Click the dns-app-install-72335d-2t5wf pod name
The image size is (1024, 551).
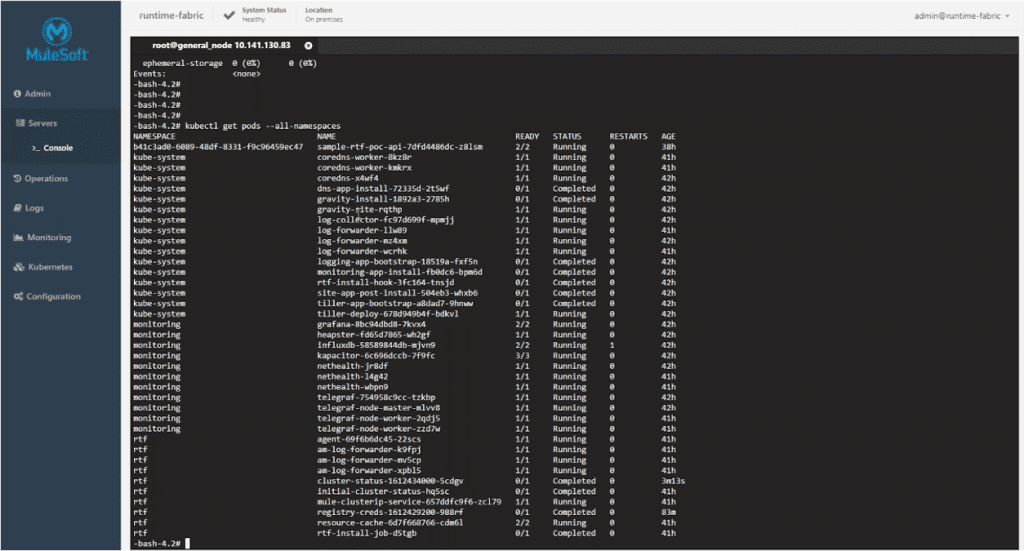tap(383, 189)
